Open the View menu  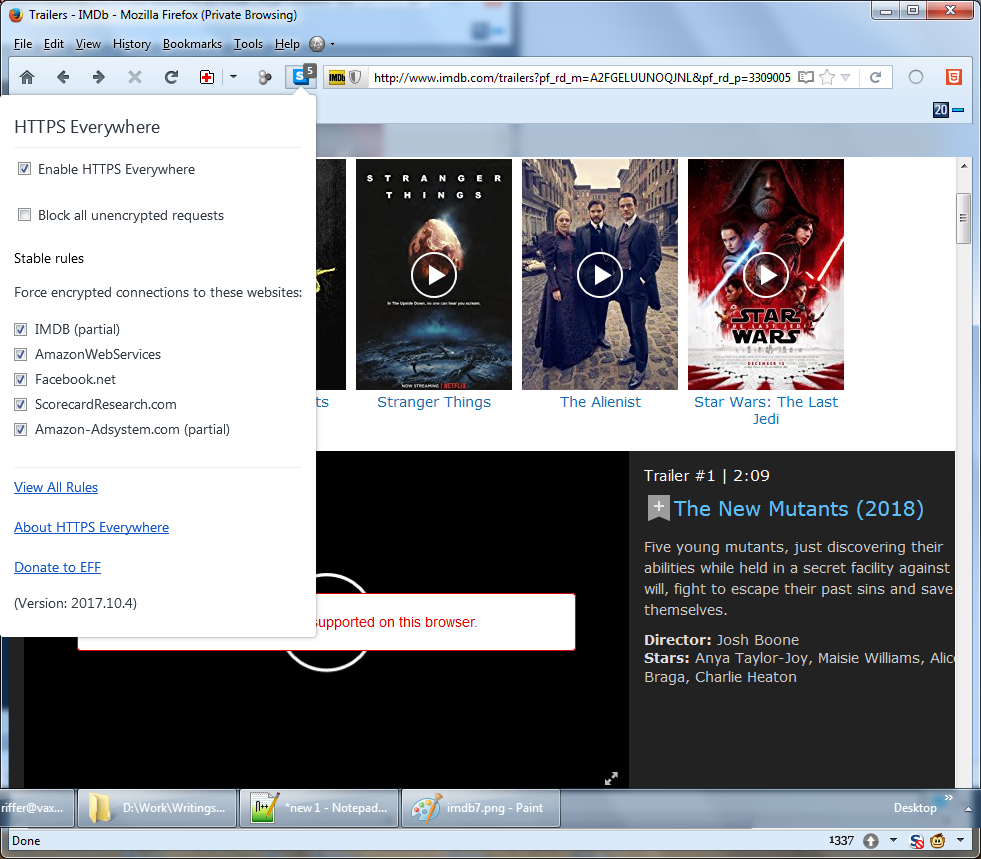tap(88, 44)
